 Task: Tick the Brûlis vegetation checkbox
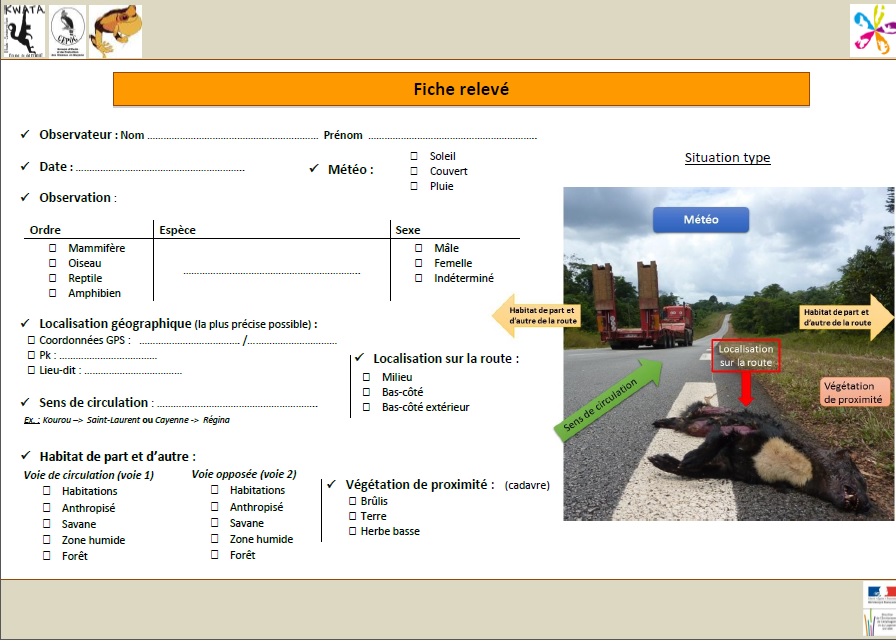click(x=353, y=501)
